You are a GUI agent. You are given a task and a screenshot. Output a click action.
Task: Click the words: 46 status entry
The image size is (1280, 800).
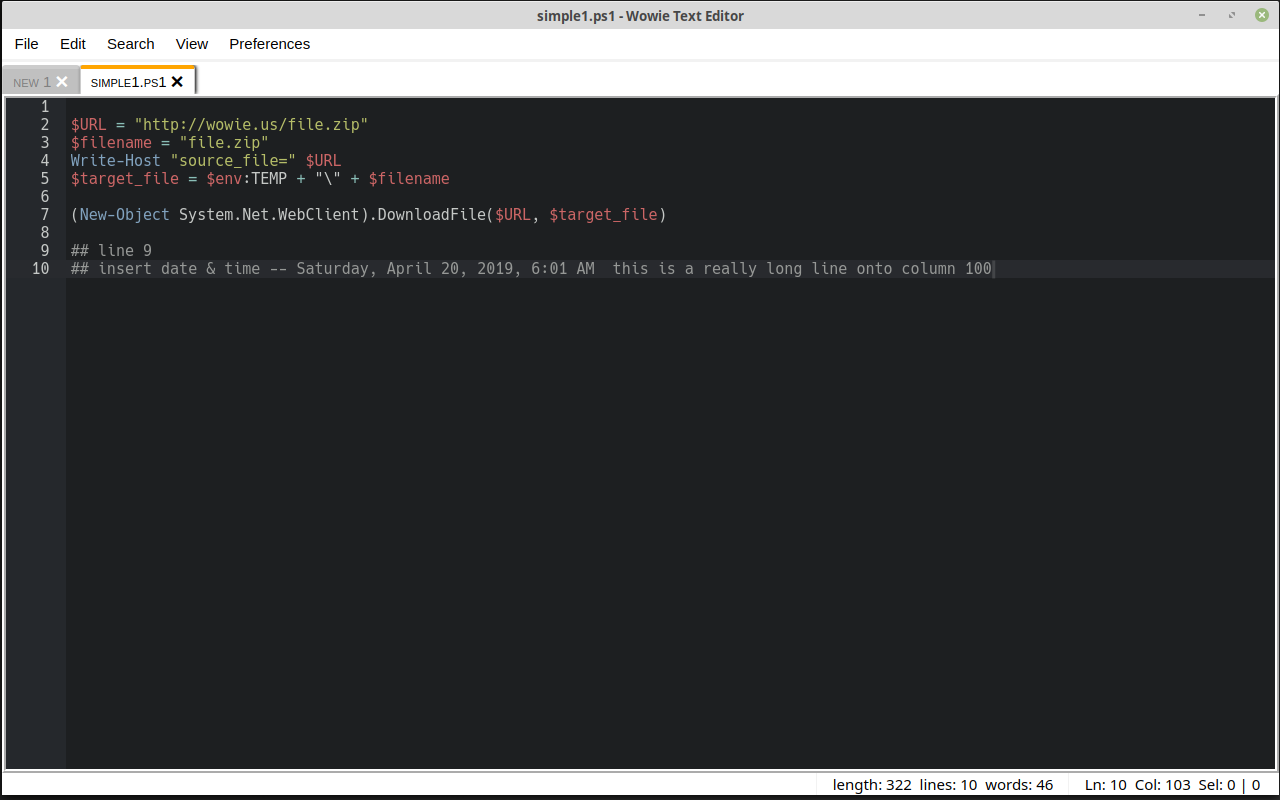point(1019,785)
